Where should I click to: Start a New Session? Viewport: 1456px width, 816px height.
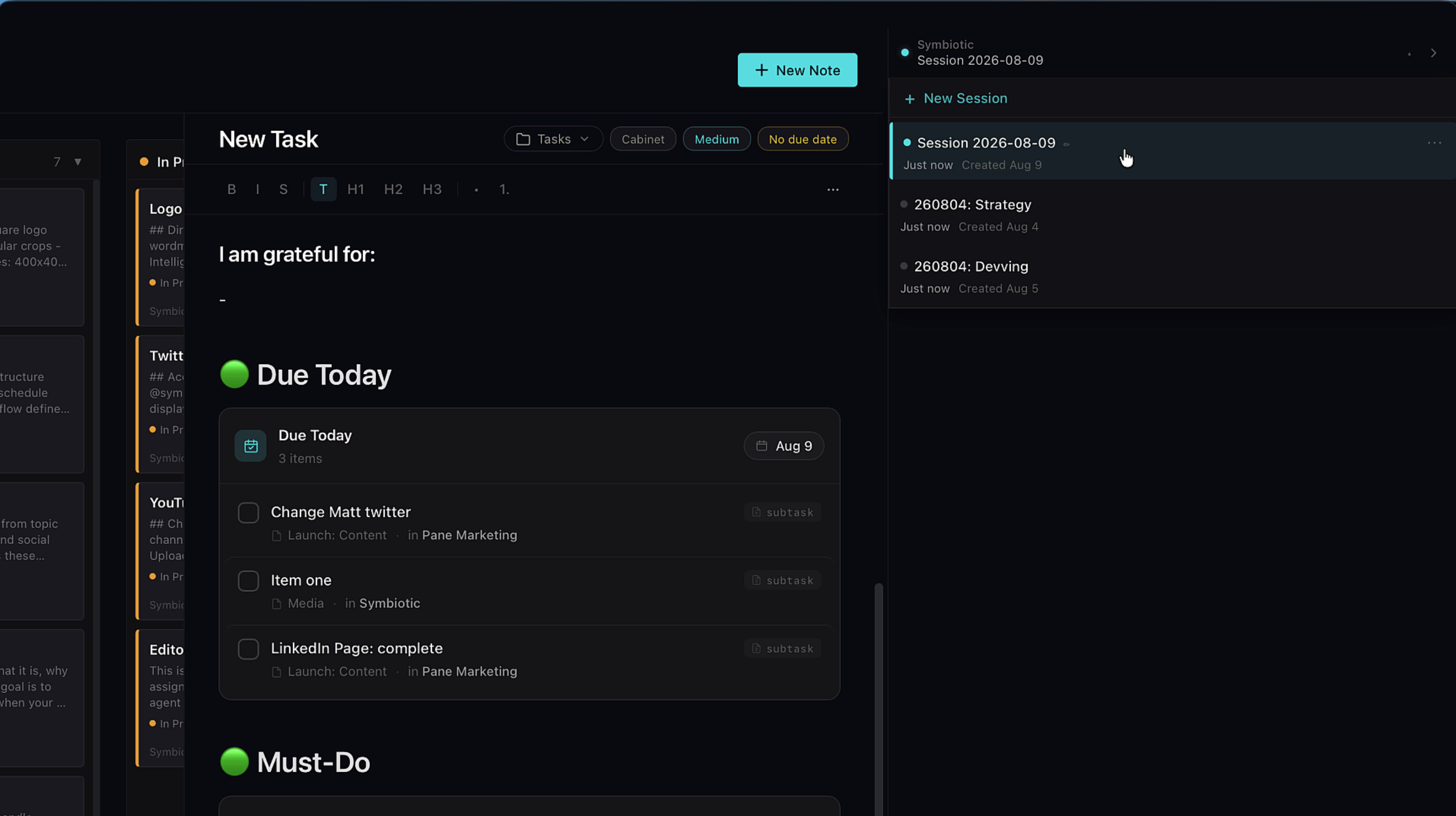tap(956, 98)
